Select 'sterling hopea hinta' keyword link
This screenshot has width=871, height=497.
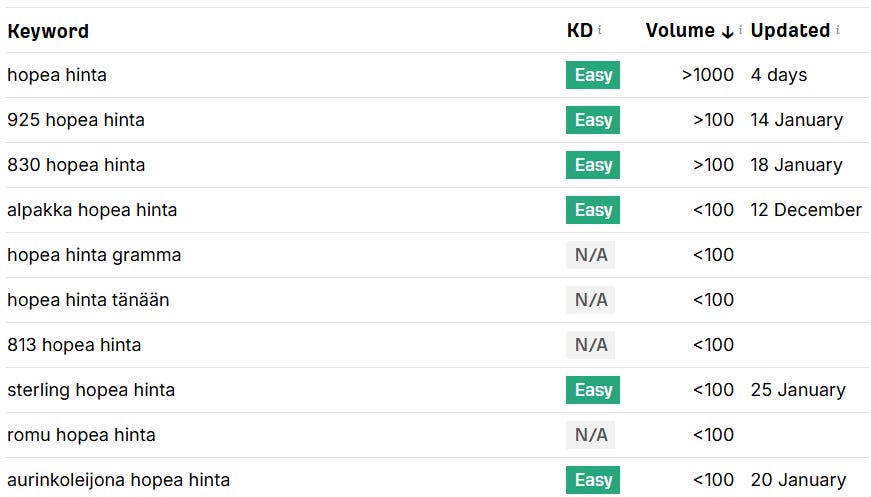(x=91, y=390)
